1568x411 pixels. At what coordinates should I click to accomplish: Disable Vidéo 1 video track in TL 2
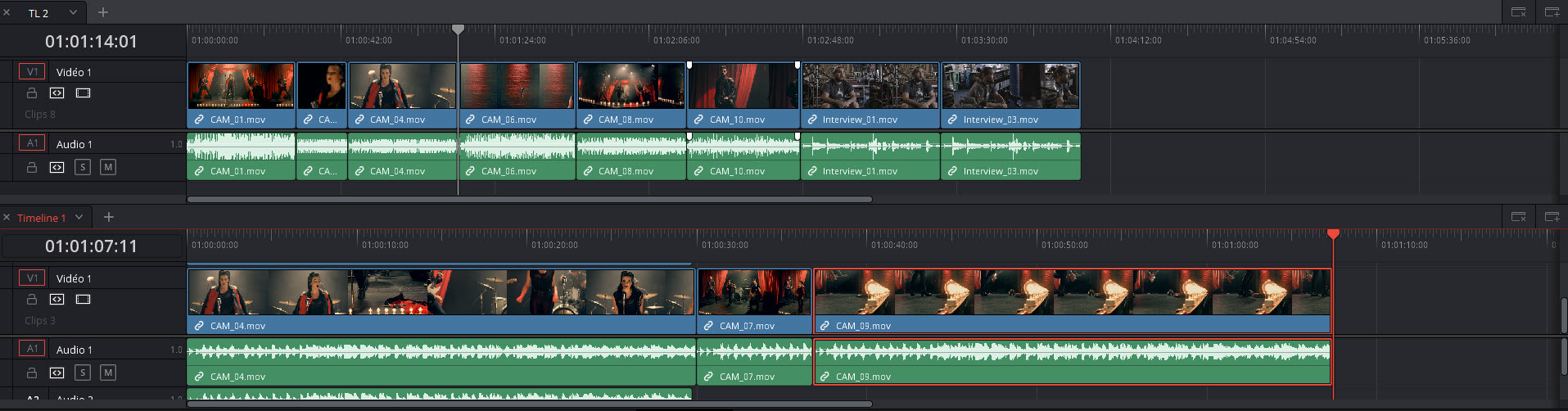[83, 93]
